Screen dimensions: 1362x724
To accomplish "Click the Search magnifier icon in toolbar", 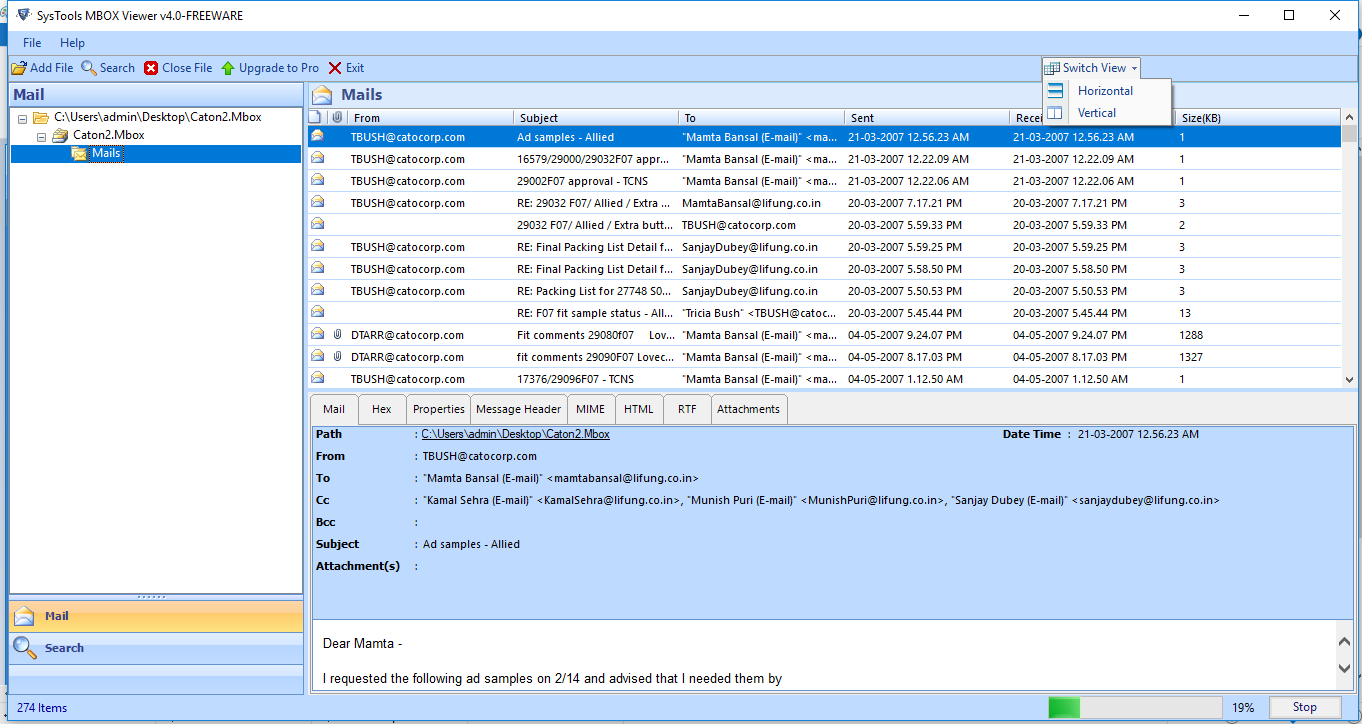I will tap(89, 68).
